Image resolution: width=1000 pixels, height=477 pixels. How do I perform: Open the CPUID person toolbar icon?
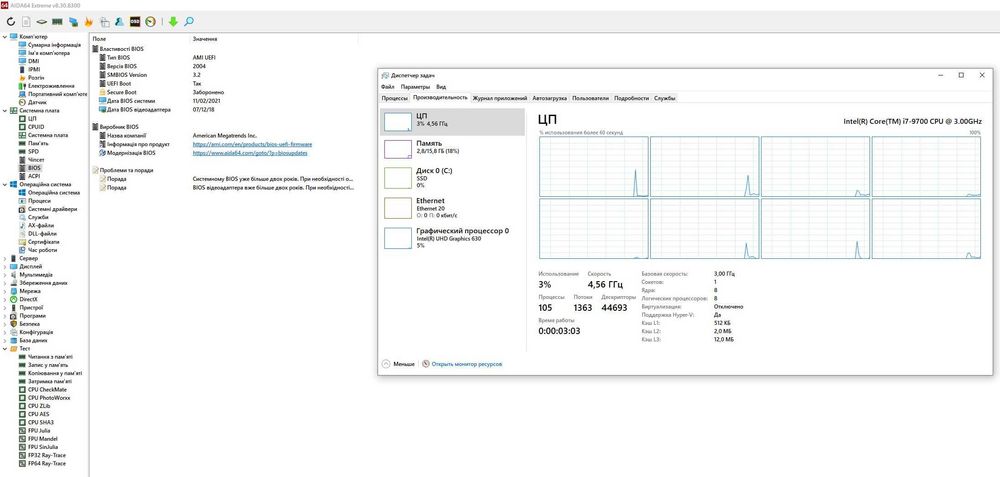[x=119, y=22]
